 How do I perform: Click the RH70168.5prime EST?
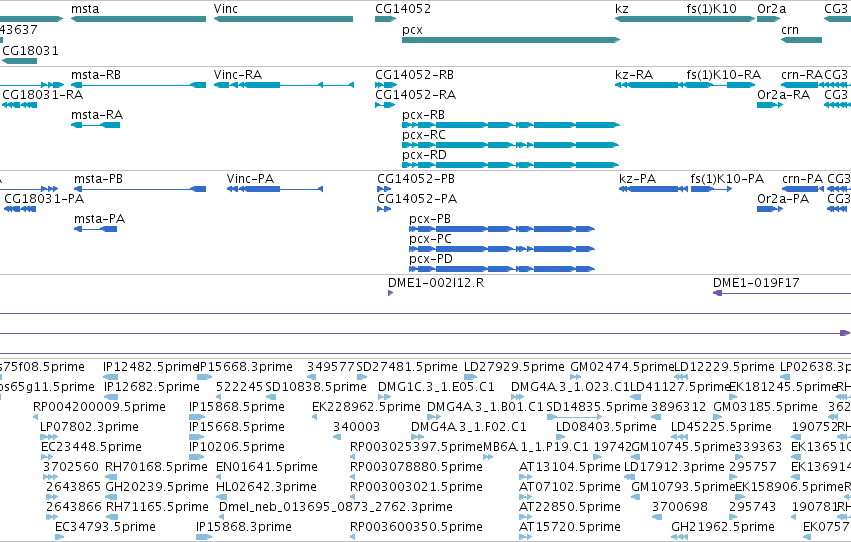pyautogui.click(x=111, y=477)
